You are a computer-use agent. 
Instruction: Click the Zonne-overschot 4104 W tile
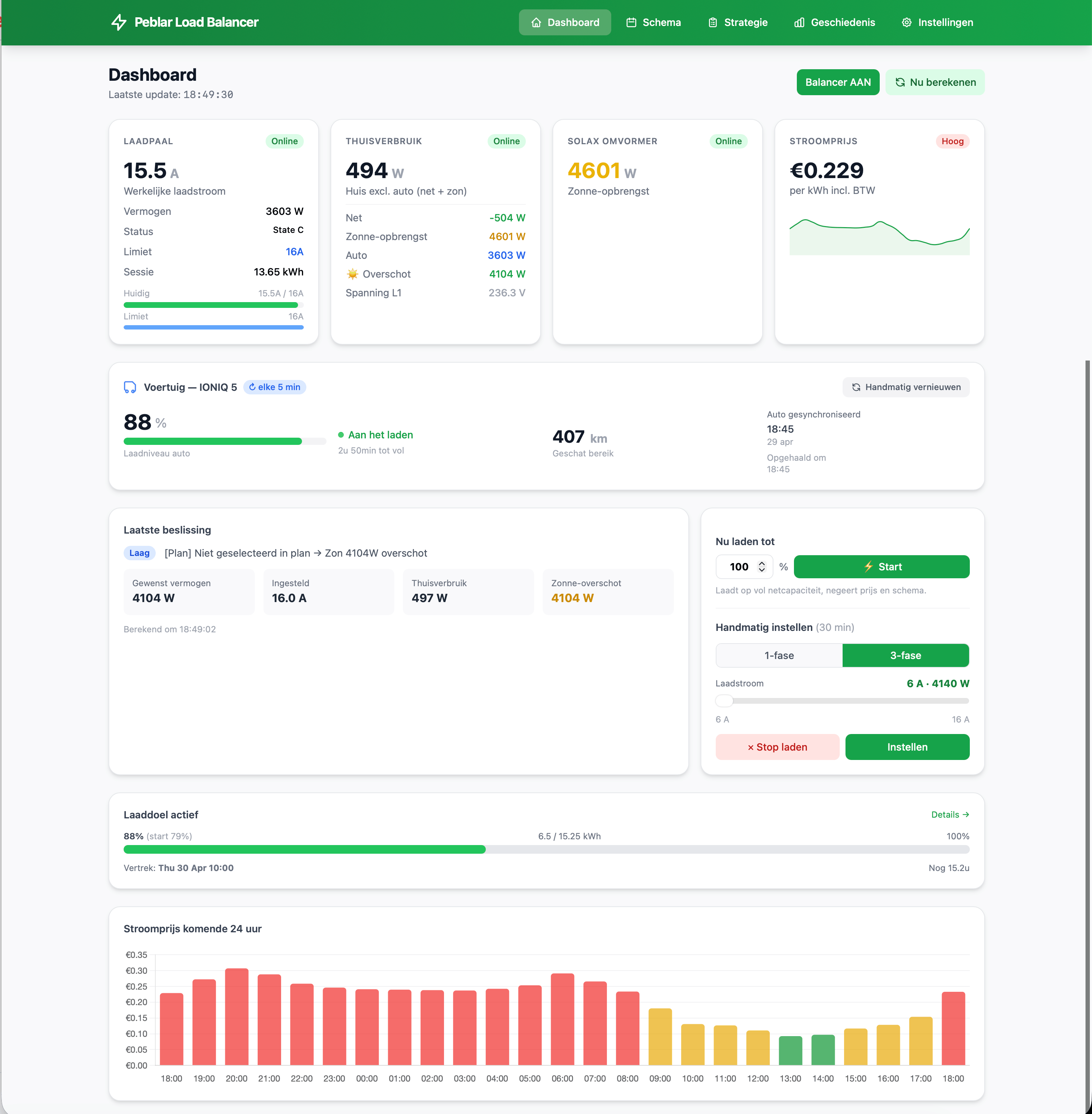point(608,591)
